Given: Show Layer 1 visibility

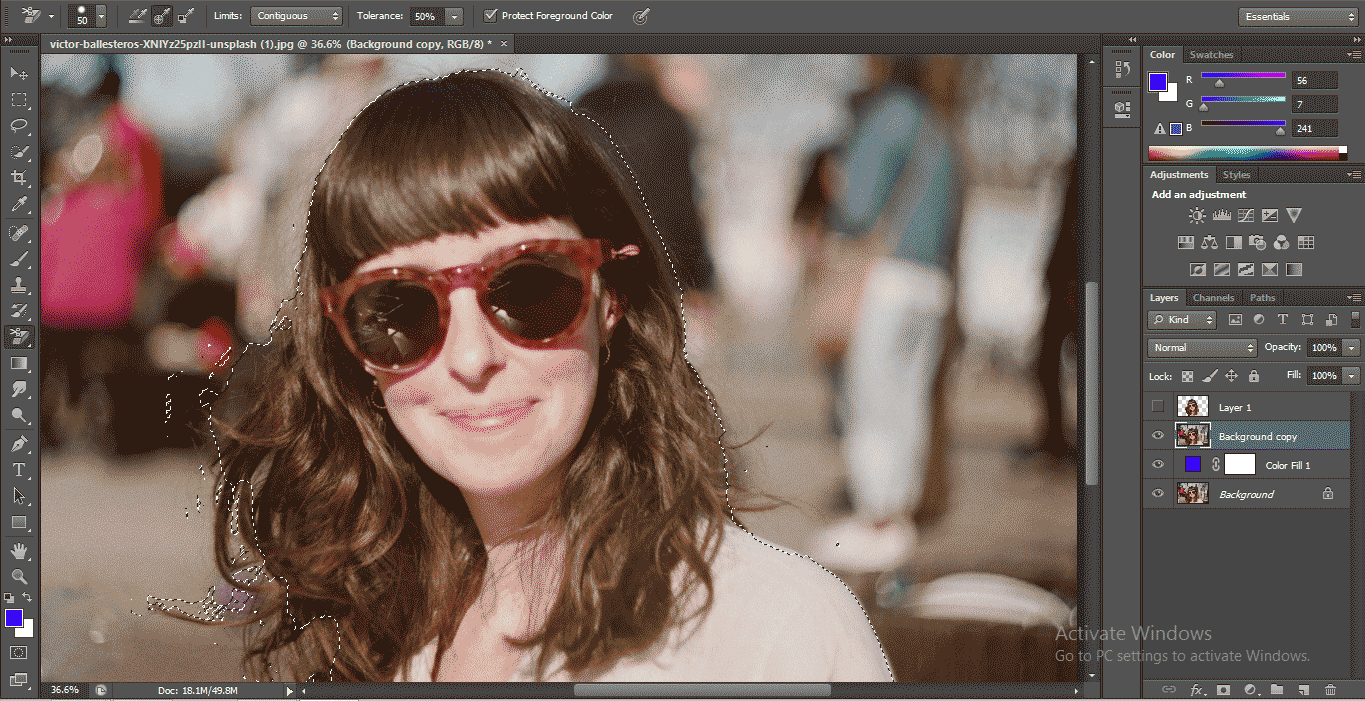Looking at the screenshot, I should (x=1158, y=407).
